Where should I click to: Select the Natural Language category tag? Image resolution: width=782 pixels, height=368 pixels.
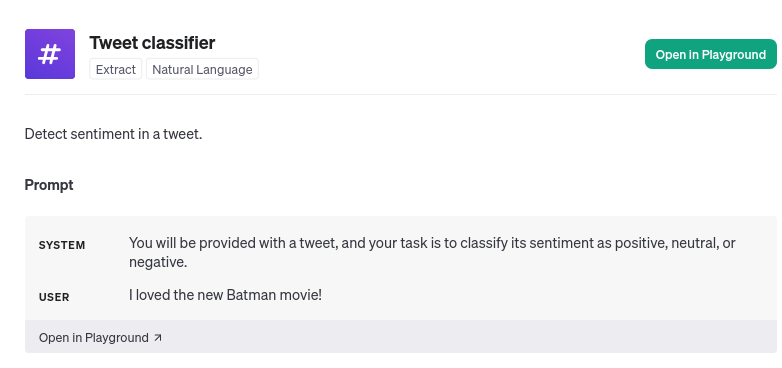[202, 69]
